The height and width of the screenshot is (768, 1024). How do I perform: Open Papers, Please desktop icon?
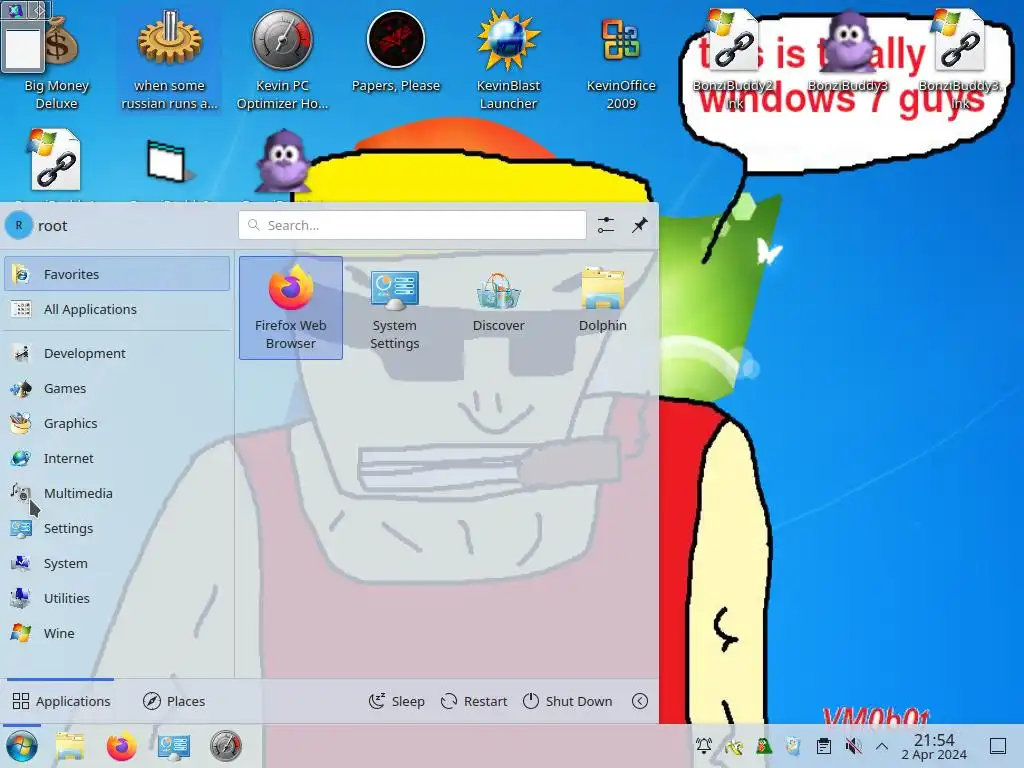tap(395, 52)
